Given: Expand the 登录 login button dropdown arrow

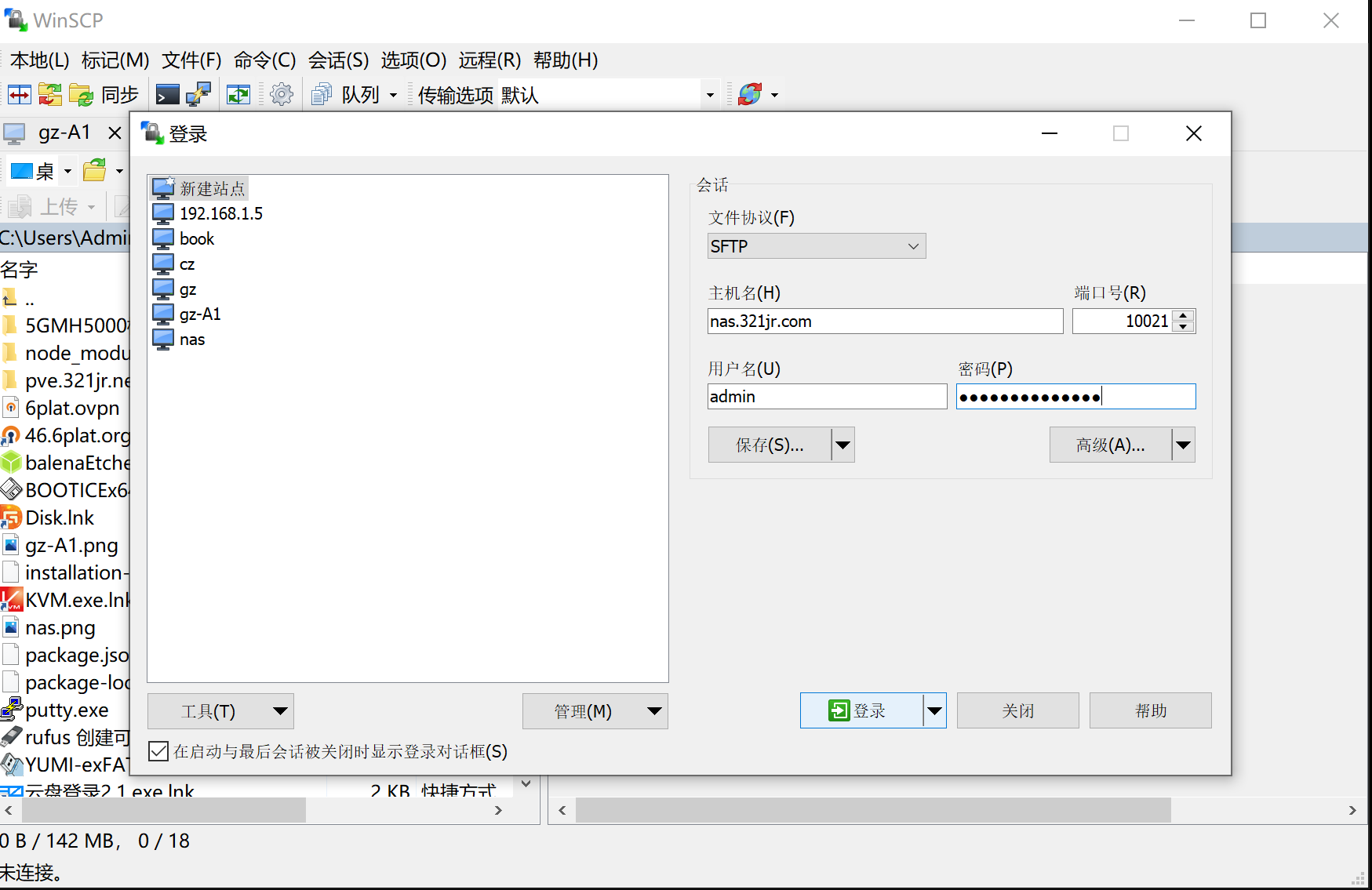Looking at the screenshot, I should pyautogui.click(x=934, y=710).
